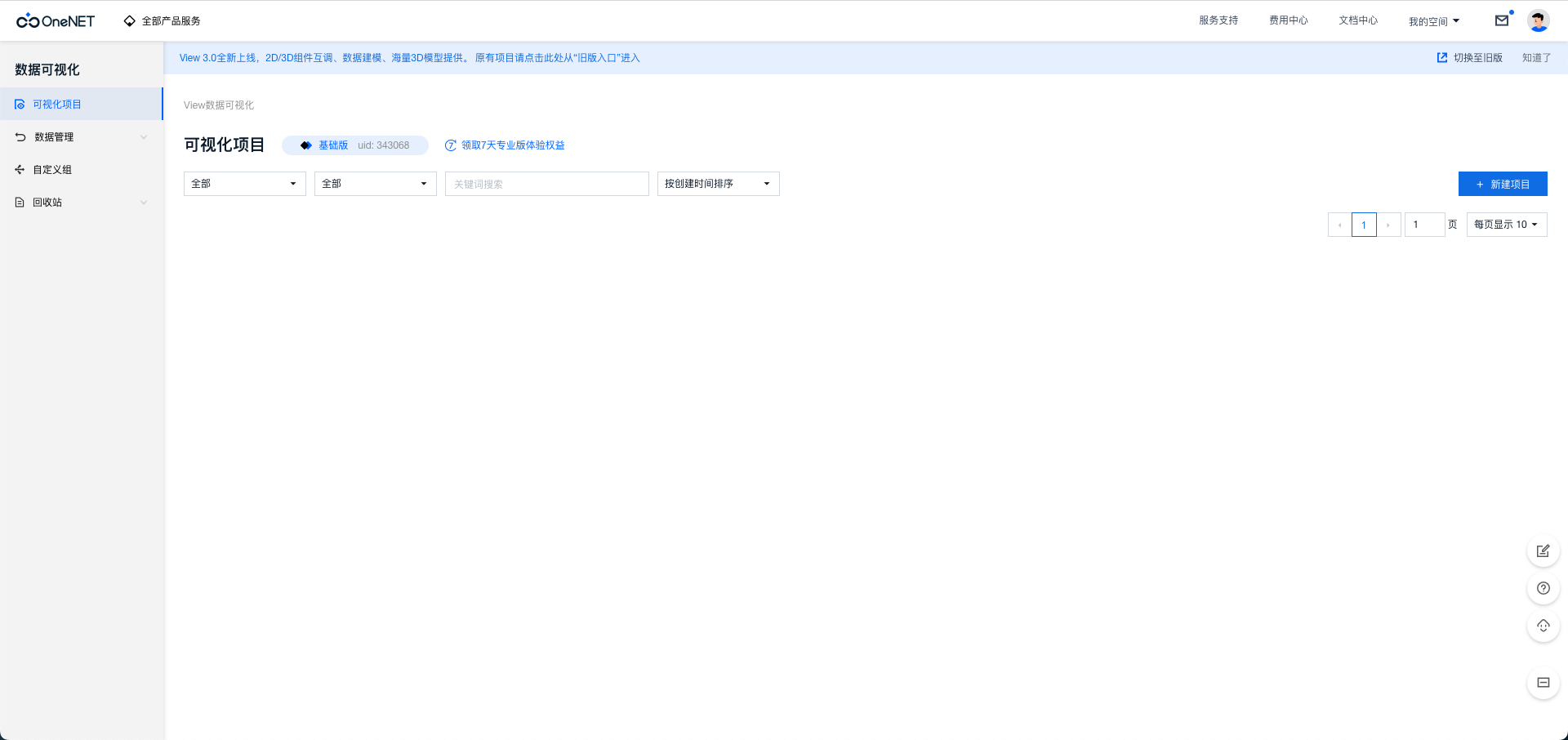
Task: Open the first 全部 filter dropdown
Action: pos(244,184)
